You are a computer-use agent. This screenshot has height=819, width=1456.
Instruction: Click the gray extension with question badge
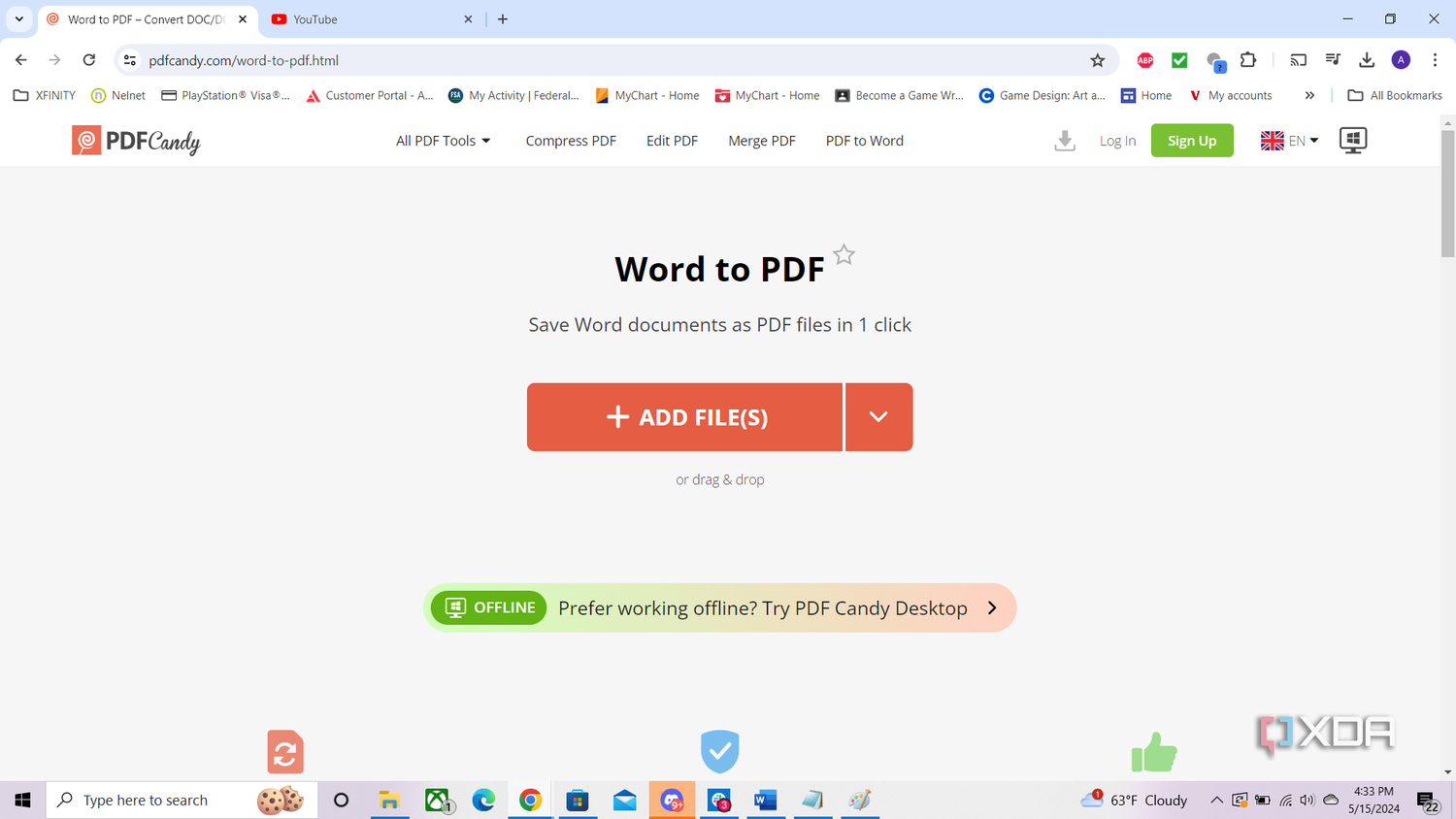point(1215,62)
